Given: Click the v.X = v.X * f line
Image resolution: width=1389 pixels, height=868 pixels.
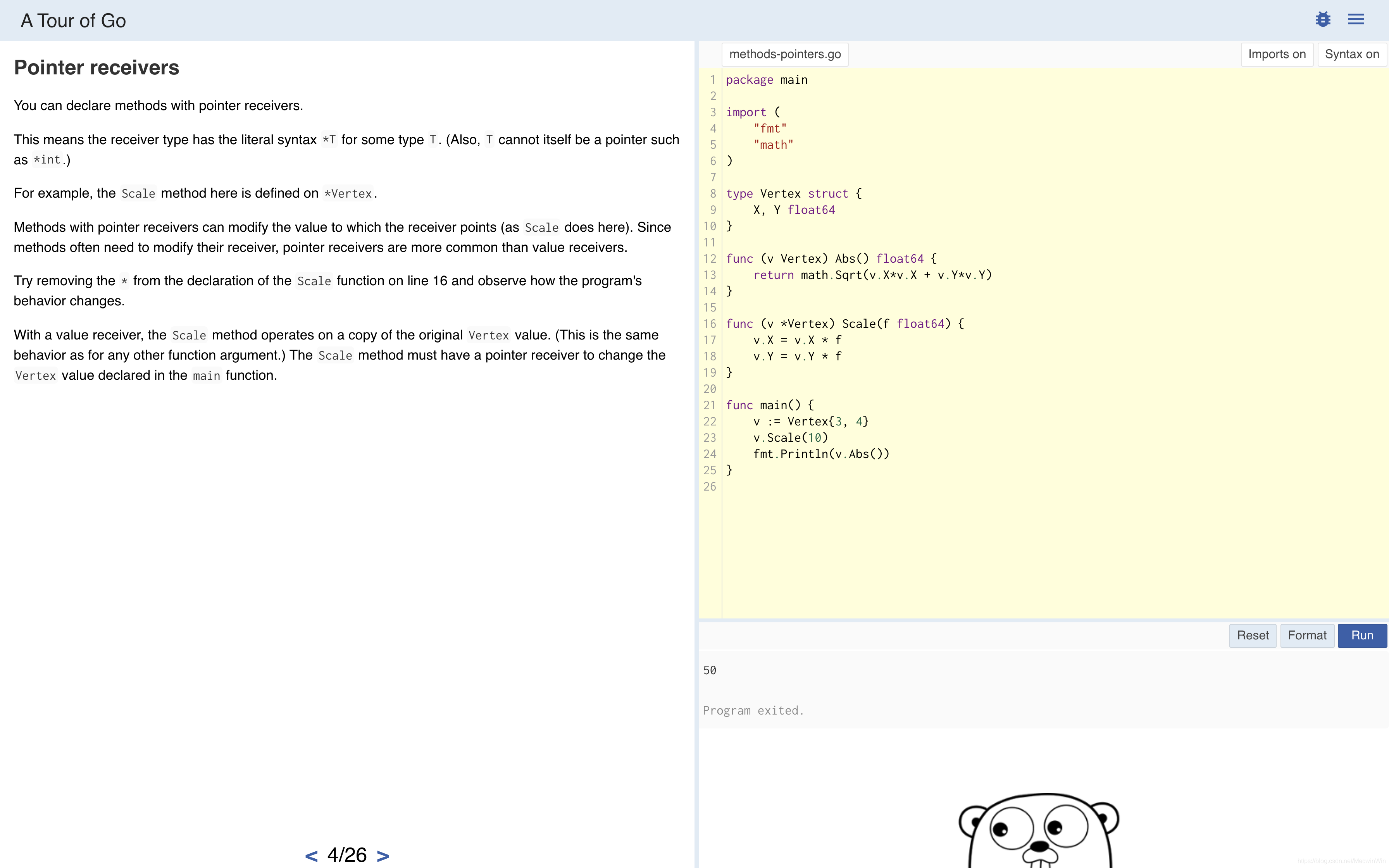Looking at the screenshot, I should pos(797,340).
